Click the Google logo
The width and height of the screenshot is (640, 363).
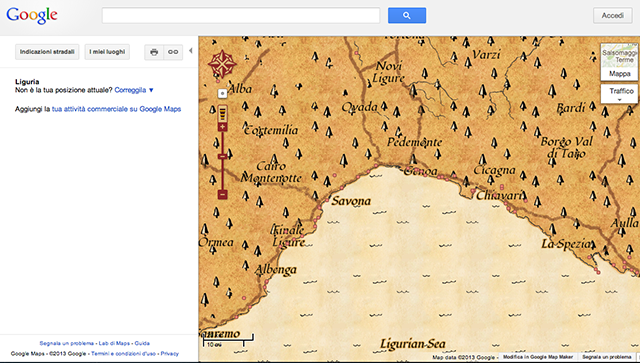pyautogui.click(x=32, y=16)
